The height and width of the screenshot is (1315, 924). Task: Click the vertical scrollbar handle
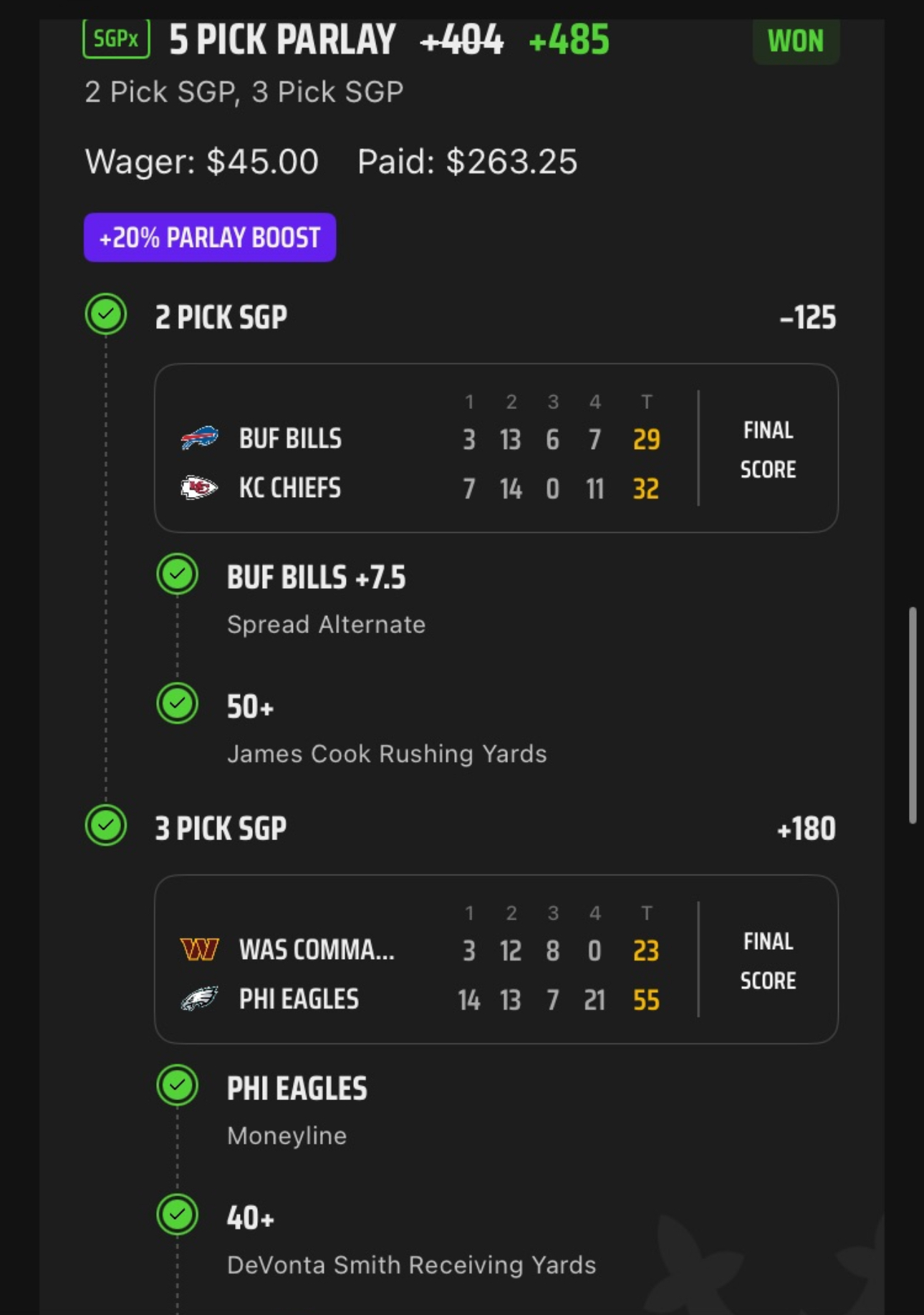coord(913,716)
